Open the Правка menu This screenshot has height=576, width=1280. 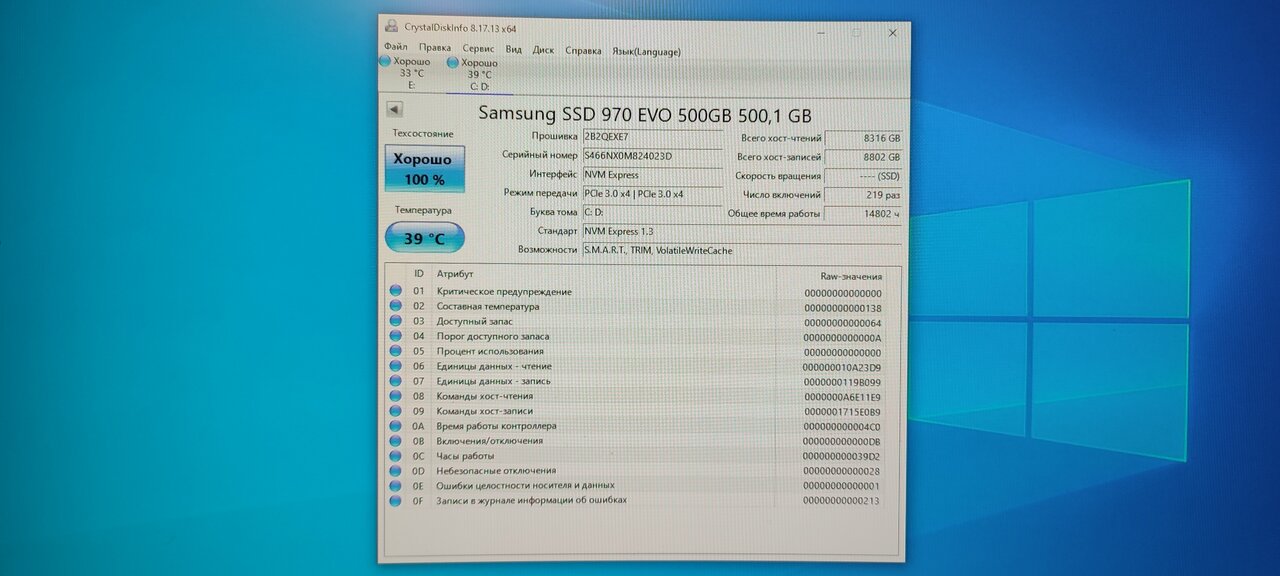pos(434,48)
